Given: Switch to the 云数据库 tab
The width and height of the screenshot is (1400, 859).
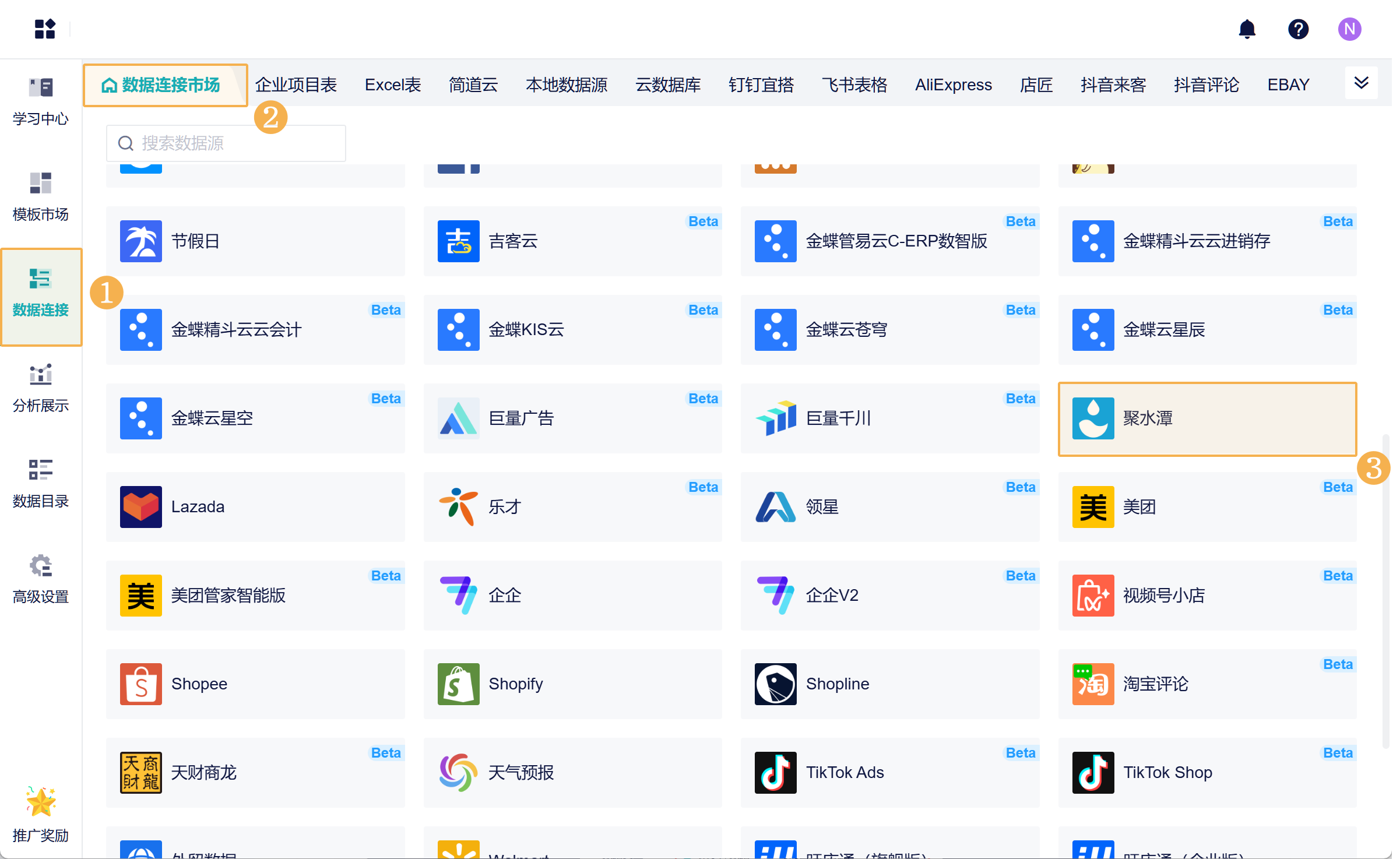Looking at the screenshot, I should (x=668, y=85).
